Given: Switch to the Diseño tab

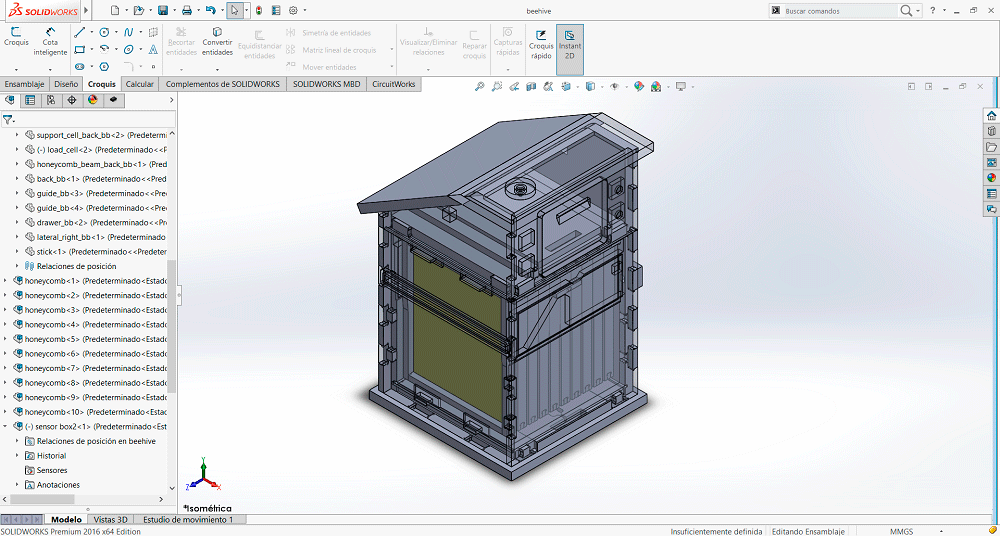Looking at the screenshot, I should (x=66, y=84).
